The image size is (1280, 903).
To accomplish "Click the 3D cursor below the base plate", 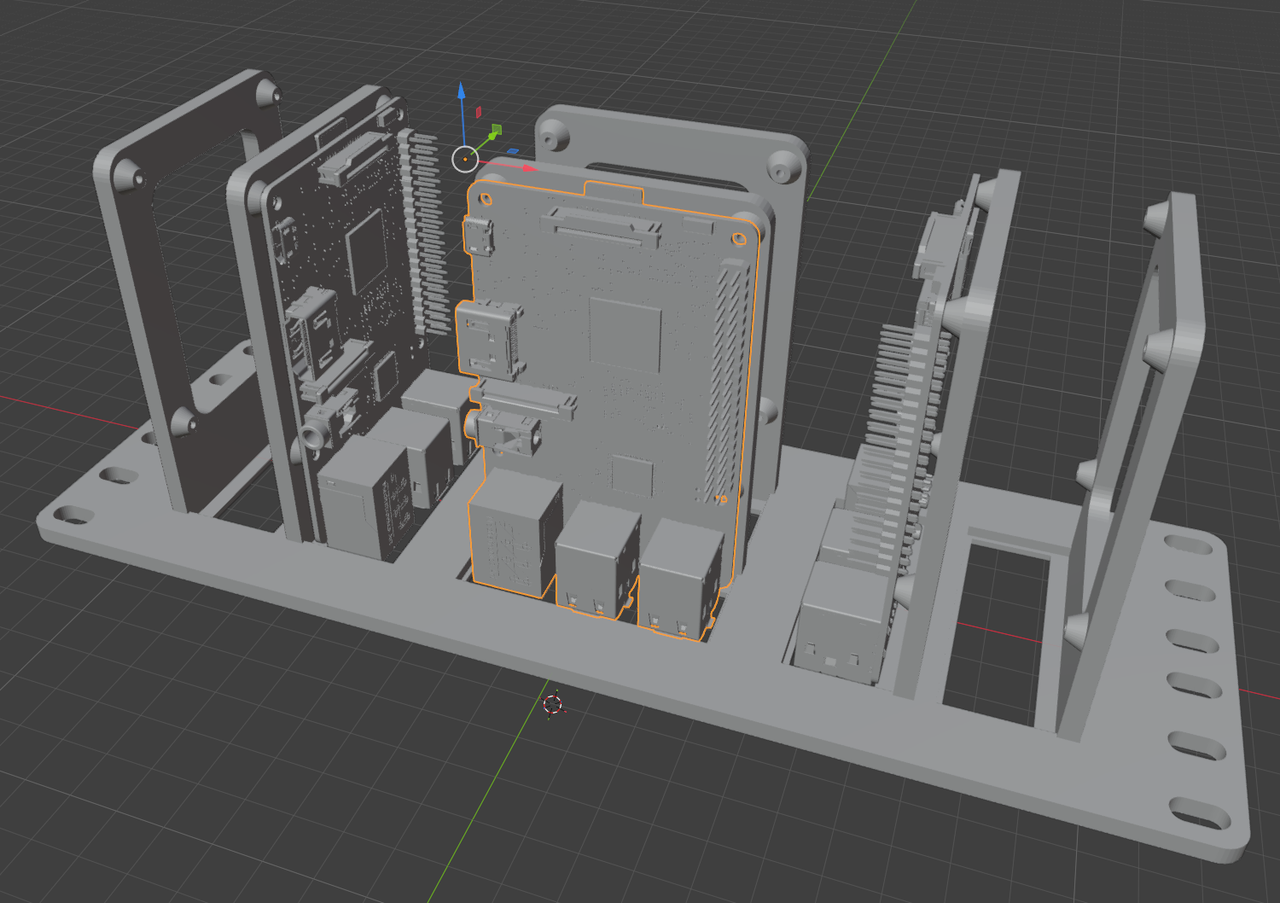I will [553, 704].
